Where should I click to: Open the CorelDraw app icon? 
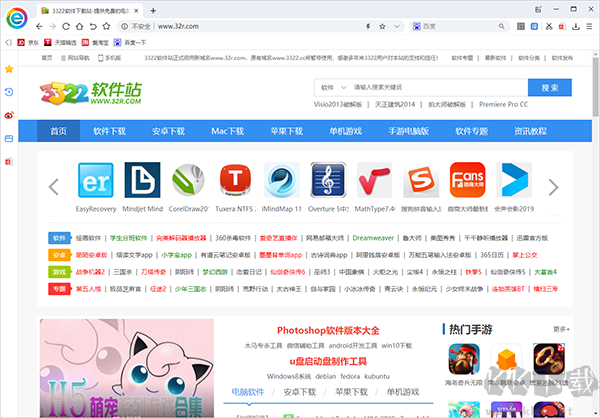(x=189, y=180)
